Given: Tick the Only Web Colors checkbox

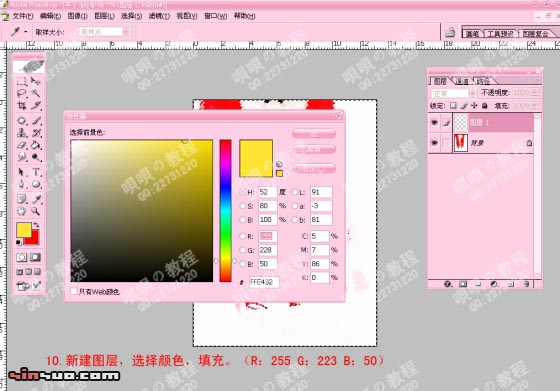Looking at the screenshot, I should coord(74,292).
